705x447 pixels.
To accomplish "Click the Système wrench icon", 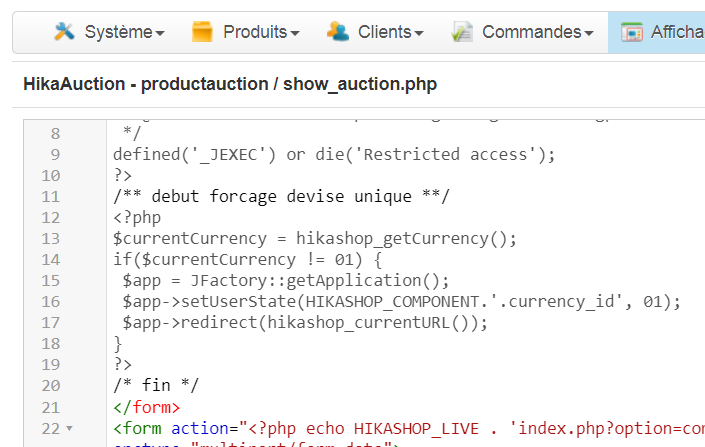I will 64,32.
